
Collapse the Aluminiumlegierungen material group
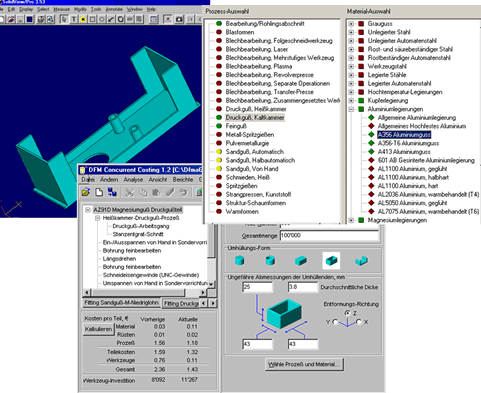pos(351,109)
